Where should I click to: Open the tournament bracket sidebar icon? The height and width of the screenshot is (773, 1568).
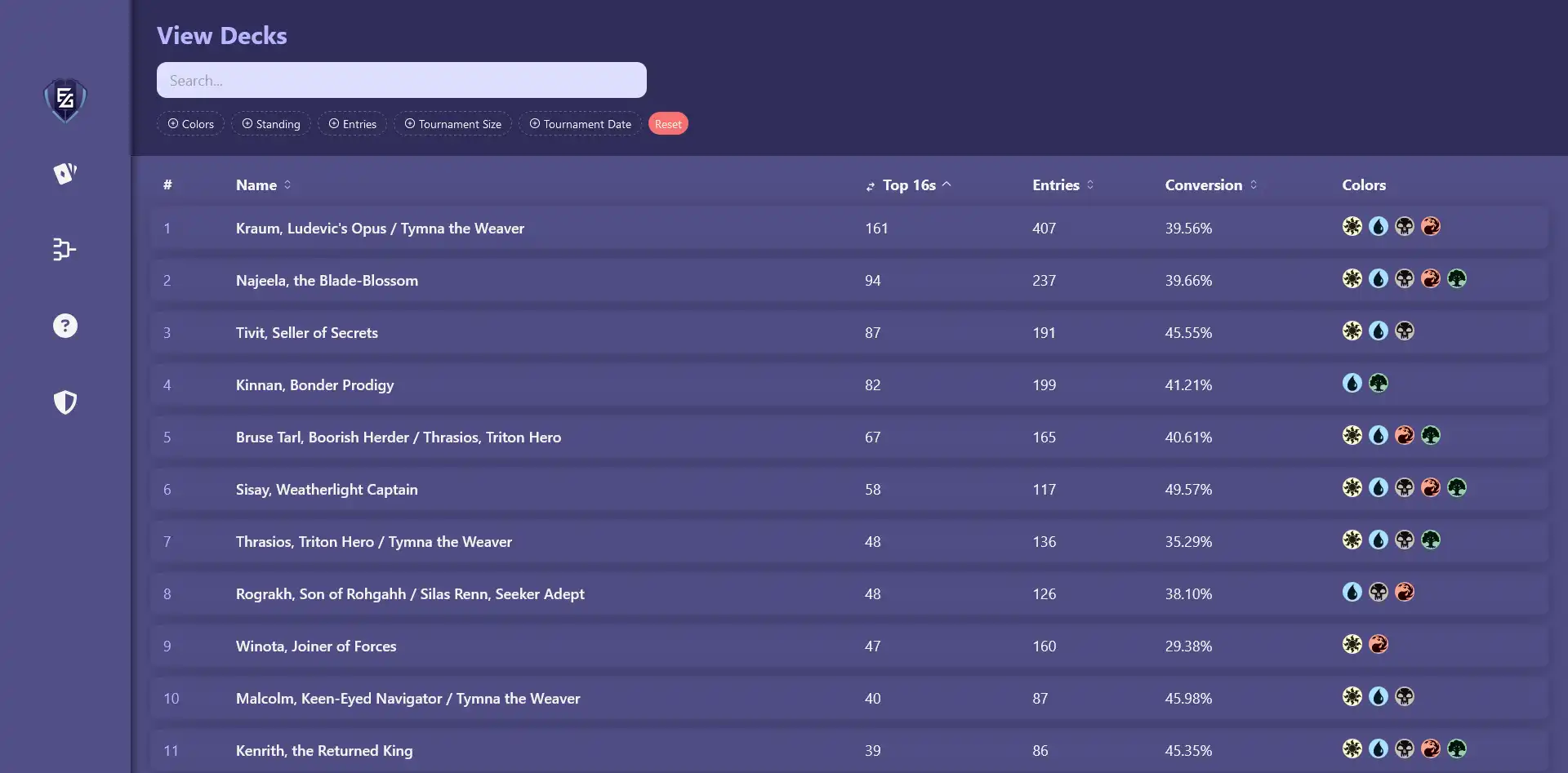point(65,249)
